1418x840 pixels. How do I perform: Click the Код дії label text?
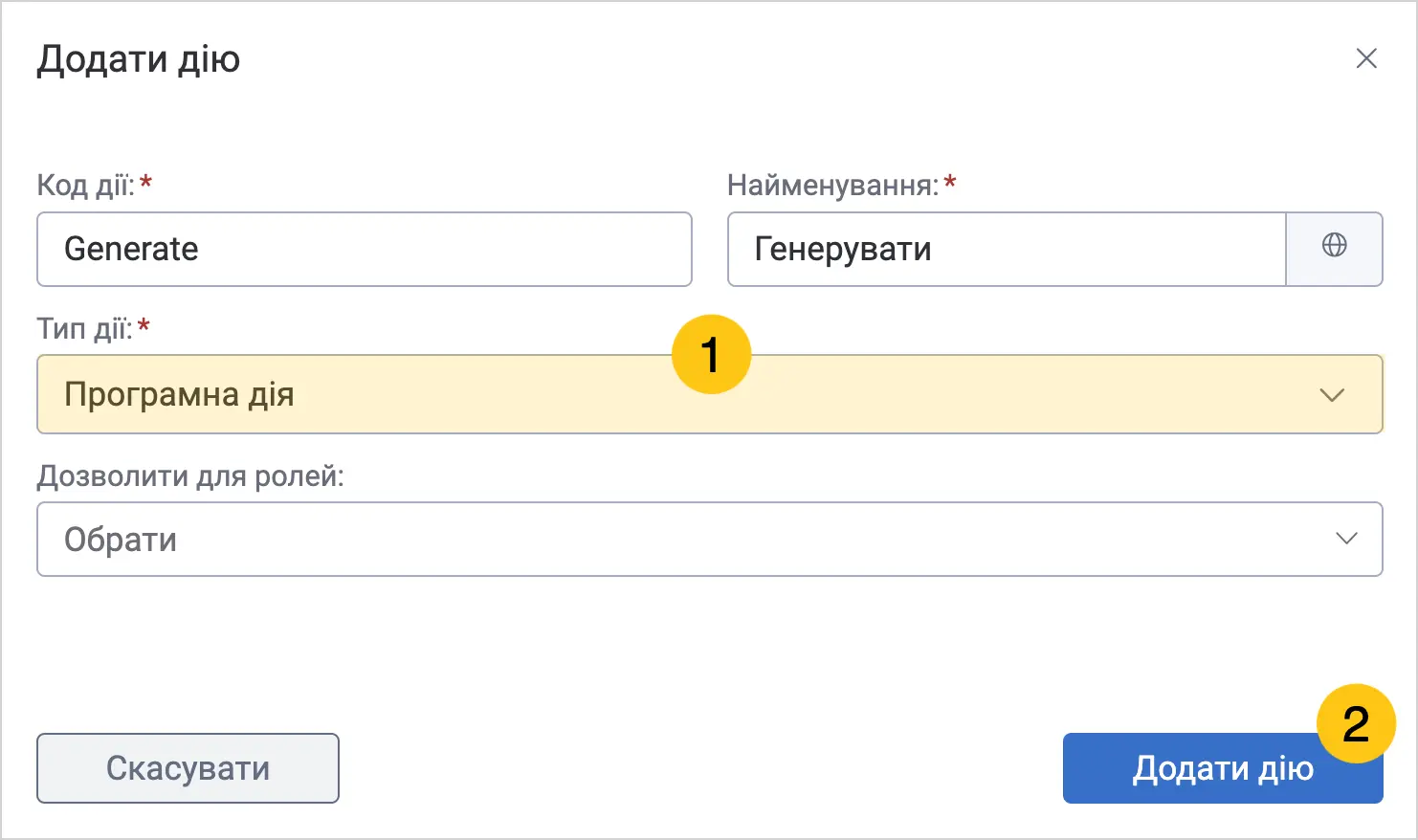pos(86,185)
